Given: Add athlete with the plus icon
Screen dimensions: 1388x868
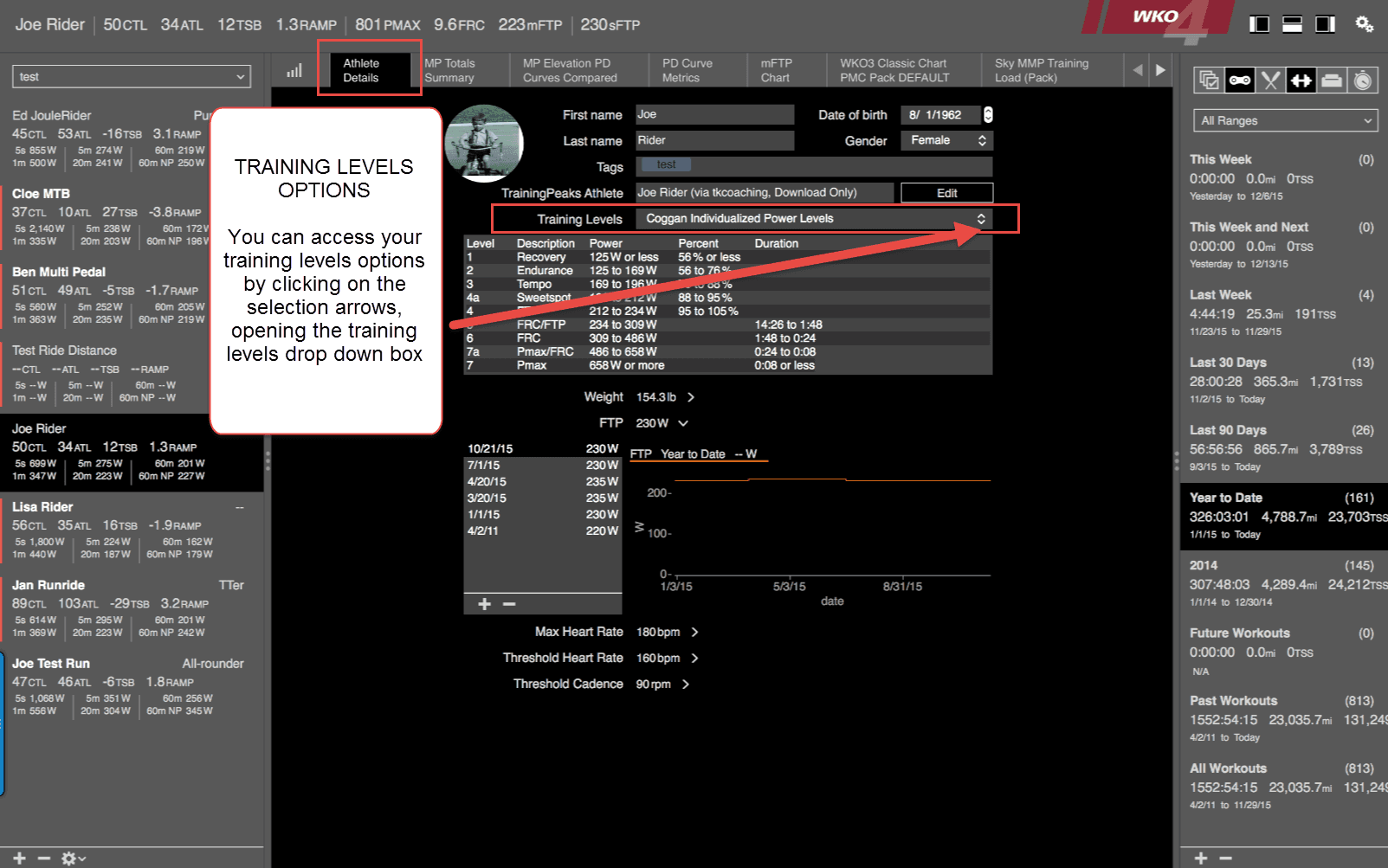Looking at the screenshot, I should tap(19, 858).
